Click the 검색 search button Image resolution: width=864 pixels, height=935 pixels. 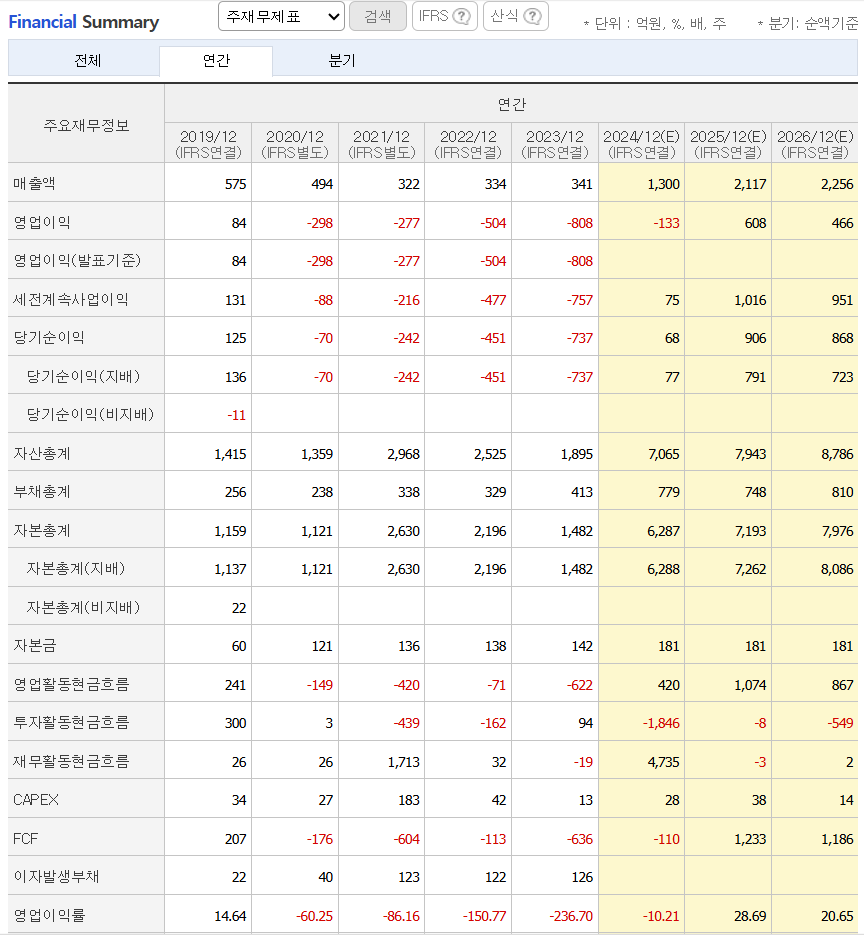click(379, 17)
